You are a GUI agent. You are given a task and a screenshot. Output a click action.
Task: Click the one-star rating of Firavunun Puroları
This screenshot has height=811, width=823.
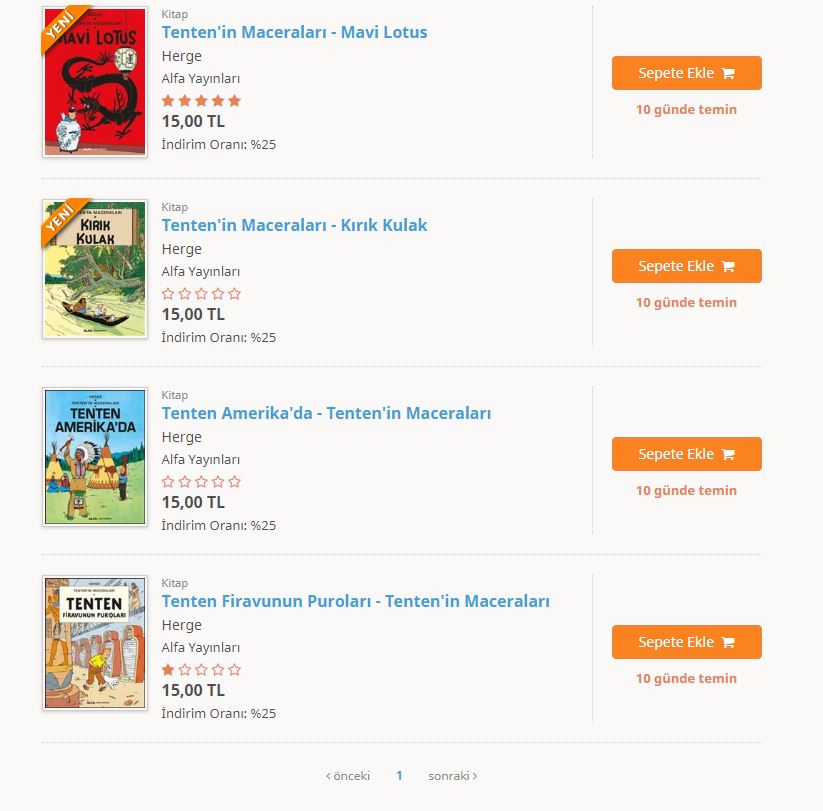pyautogui.click(x=201, y=670)
